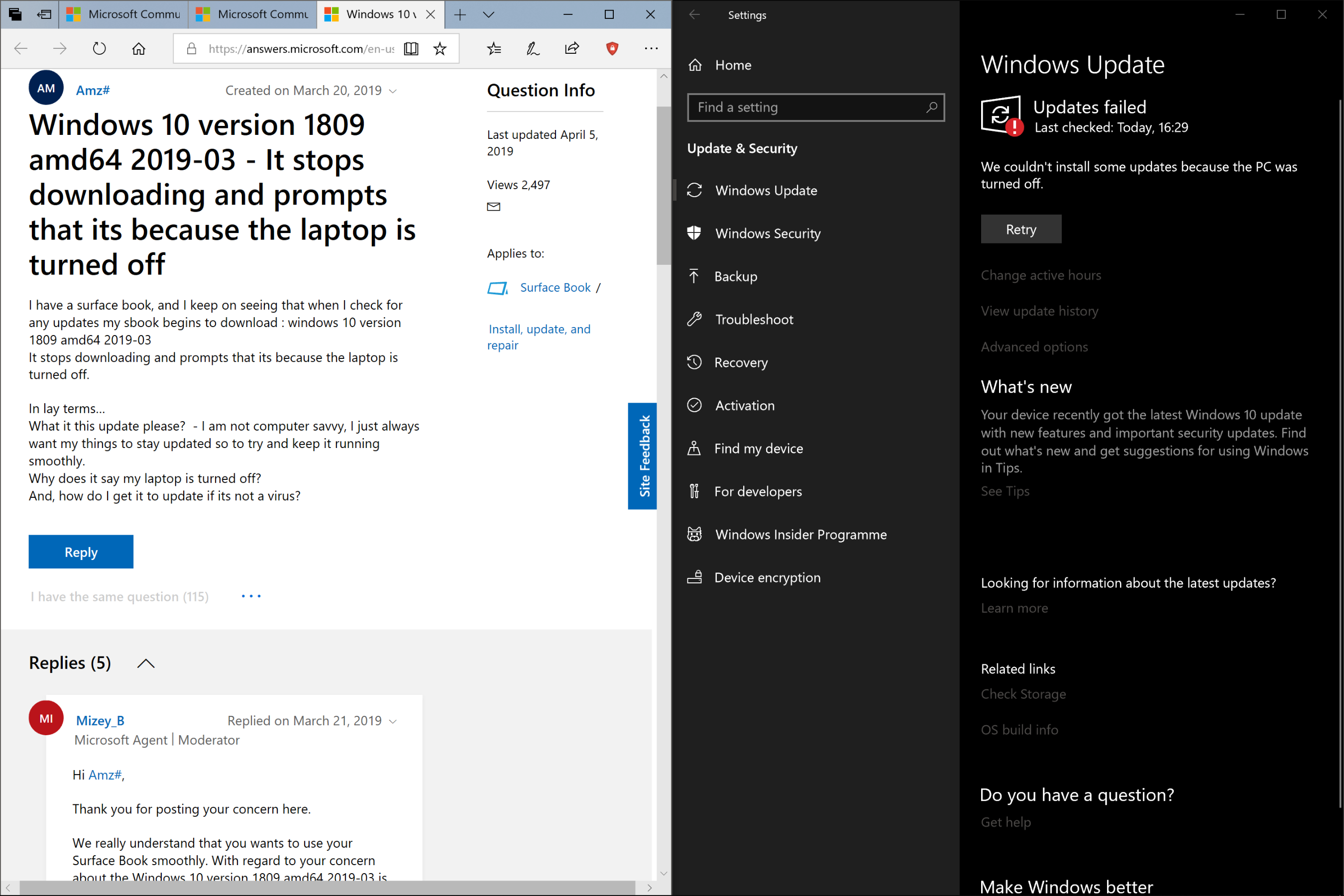This screenshot has height=896, width=1344.
Task: Open Windows Insider Programme settings
Action: [815, 534]
